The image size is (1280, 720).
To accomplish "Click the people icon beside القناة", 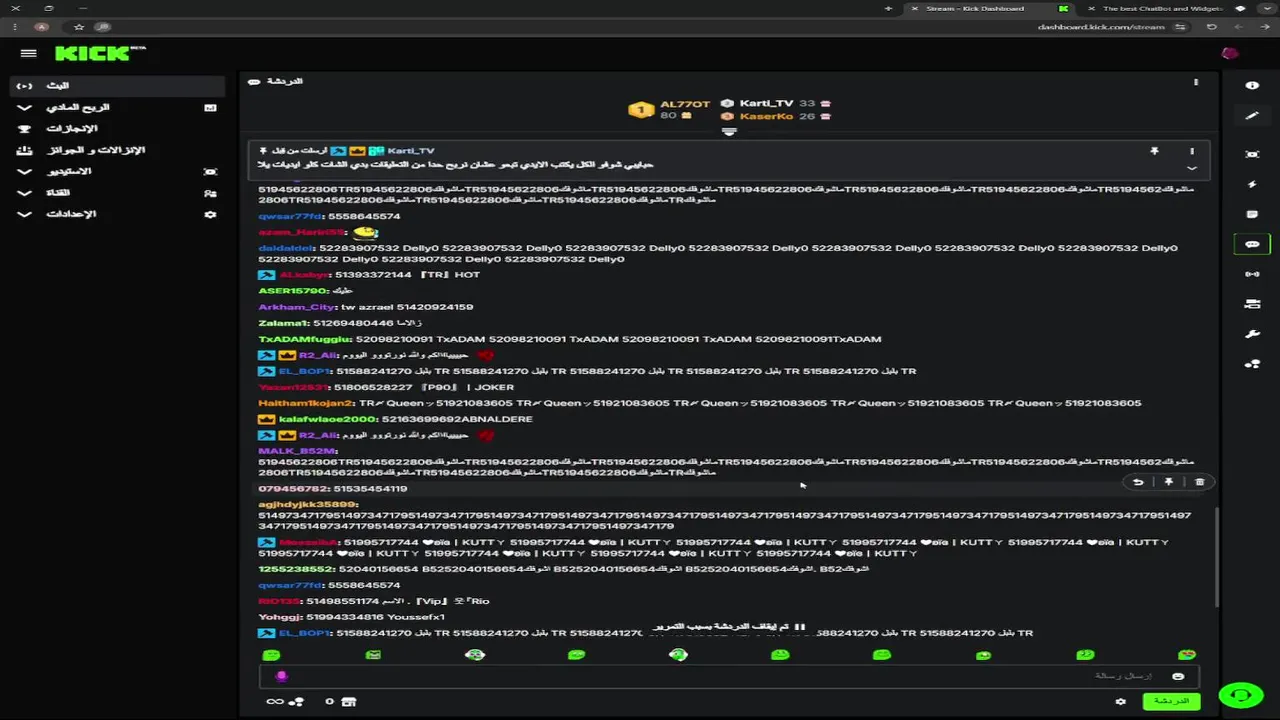I will pos(210,193).
